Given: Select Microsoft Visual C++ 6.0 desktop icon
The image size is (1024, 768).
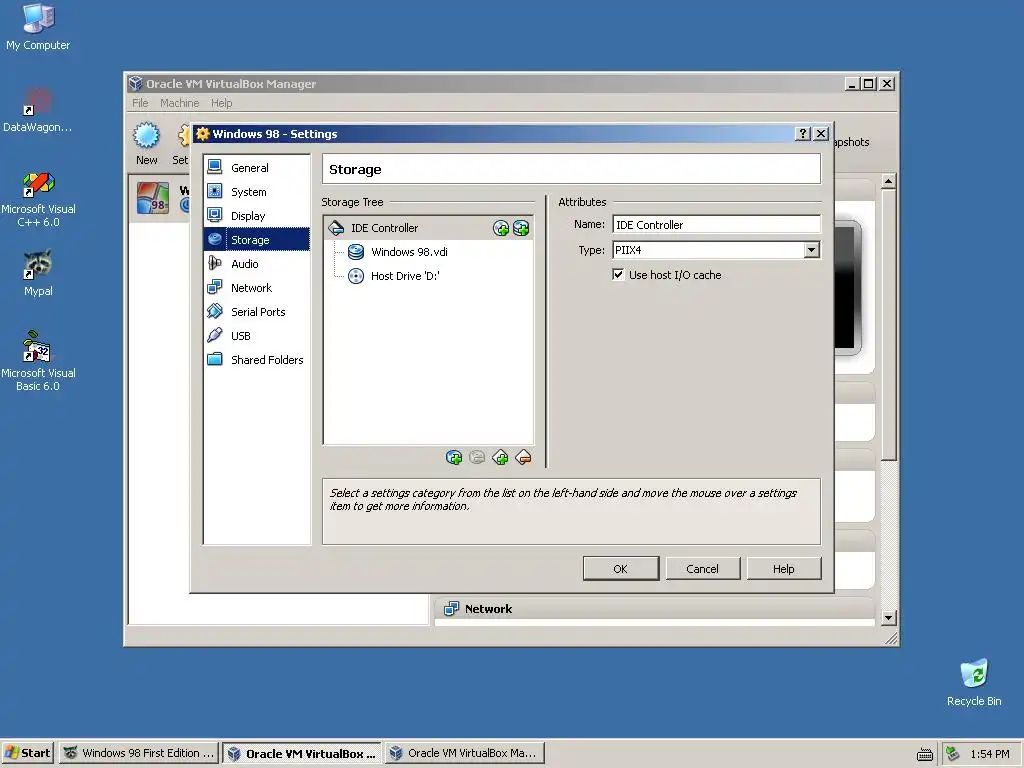Looking at the screenshot, I should (38, 199).
